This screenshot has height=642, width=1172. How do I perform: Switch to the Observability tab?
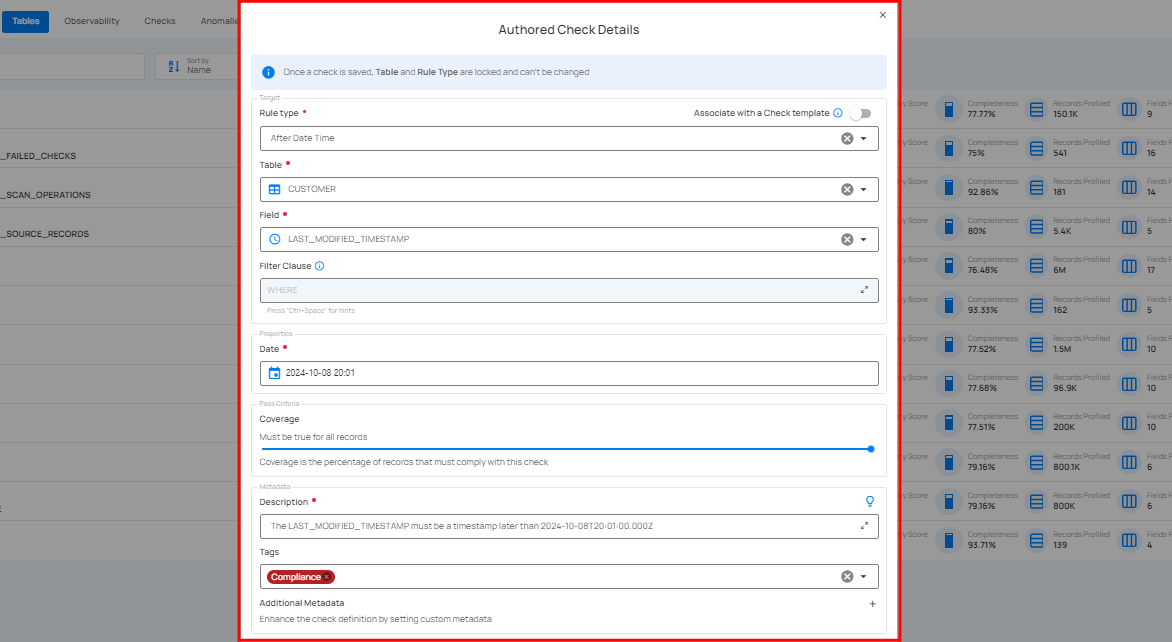(92, 21)
